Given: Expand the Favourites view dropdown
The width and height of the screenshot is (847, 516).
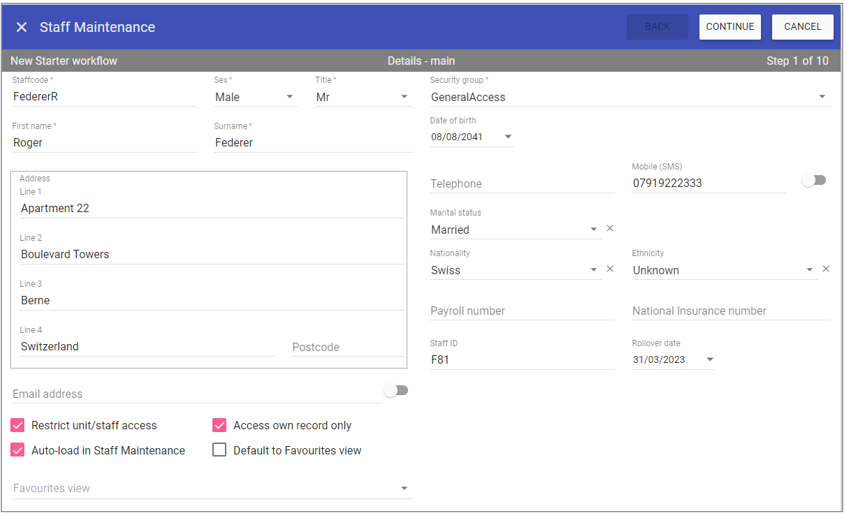Looking at the screenshot, I should (x=404, y=489).
